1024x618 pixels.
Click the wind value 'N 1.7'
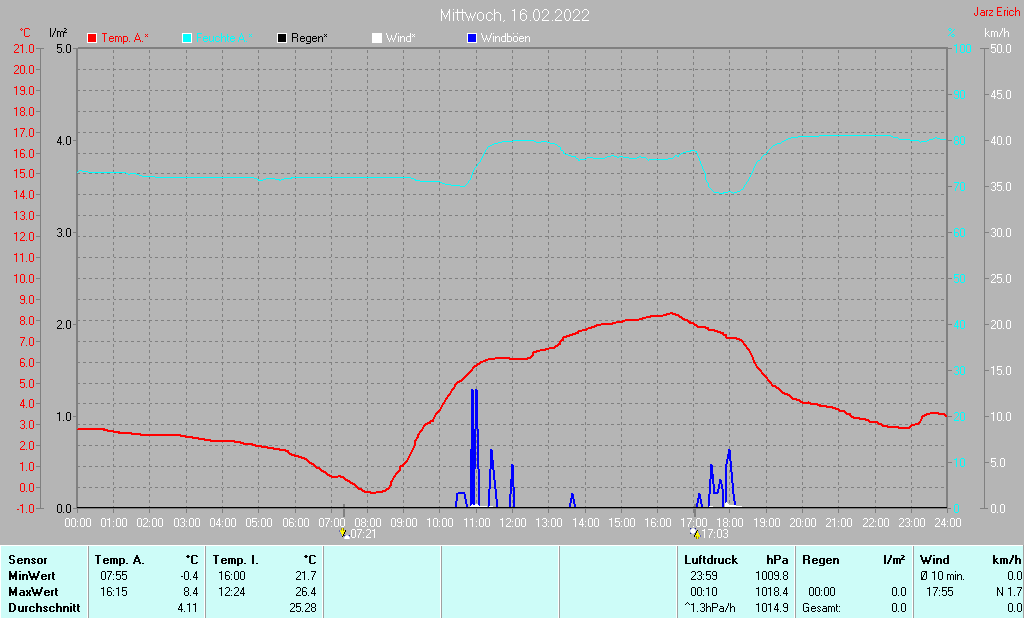point(1009,592)
